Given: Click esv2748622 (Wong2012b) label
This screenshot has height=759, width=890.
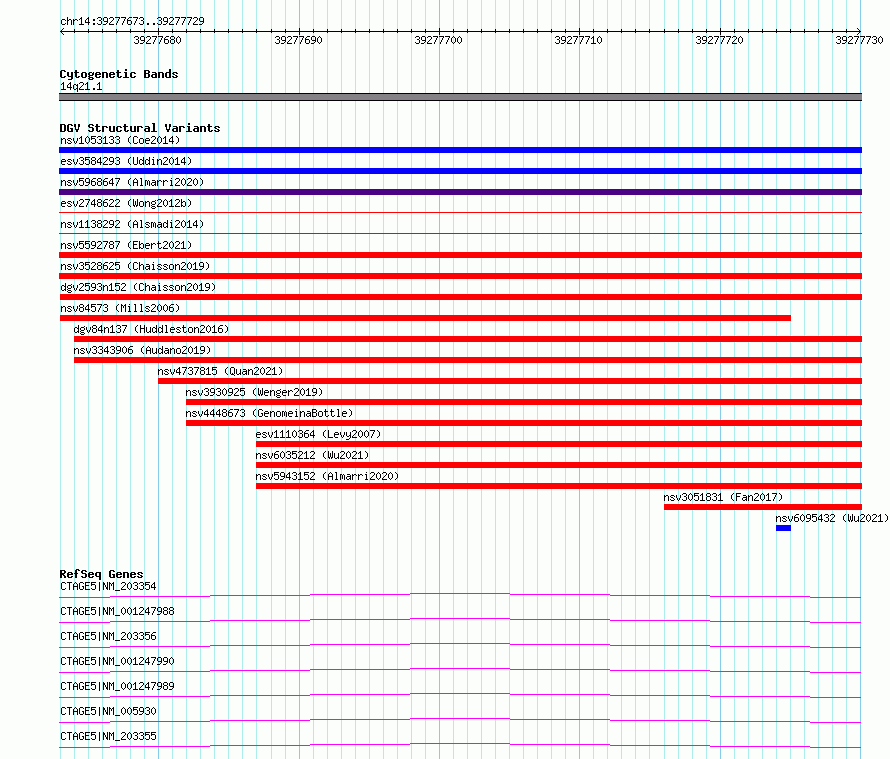Looking at the screenshot, I should [126, 203].
